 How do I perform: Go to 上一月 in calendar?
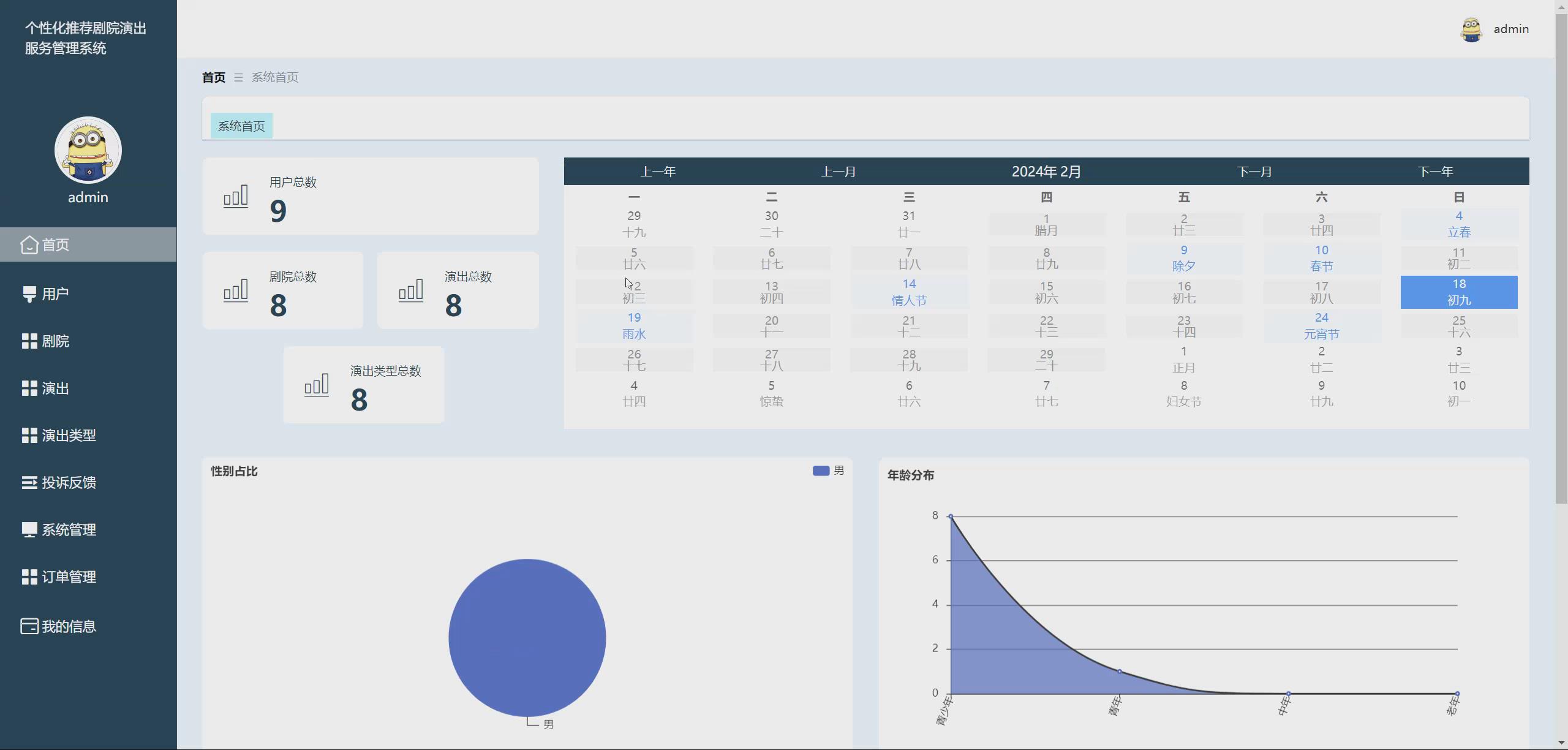click(x=838, y=172)
